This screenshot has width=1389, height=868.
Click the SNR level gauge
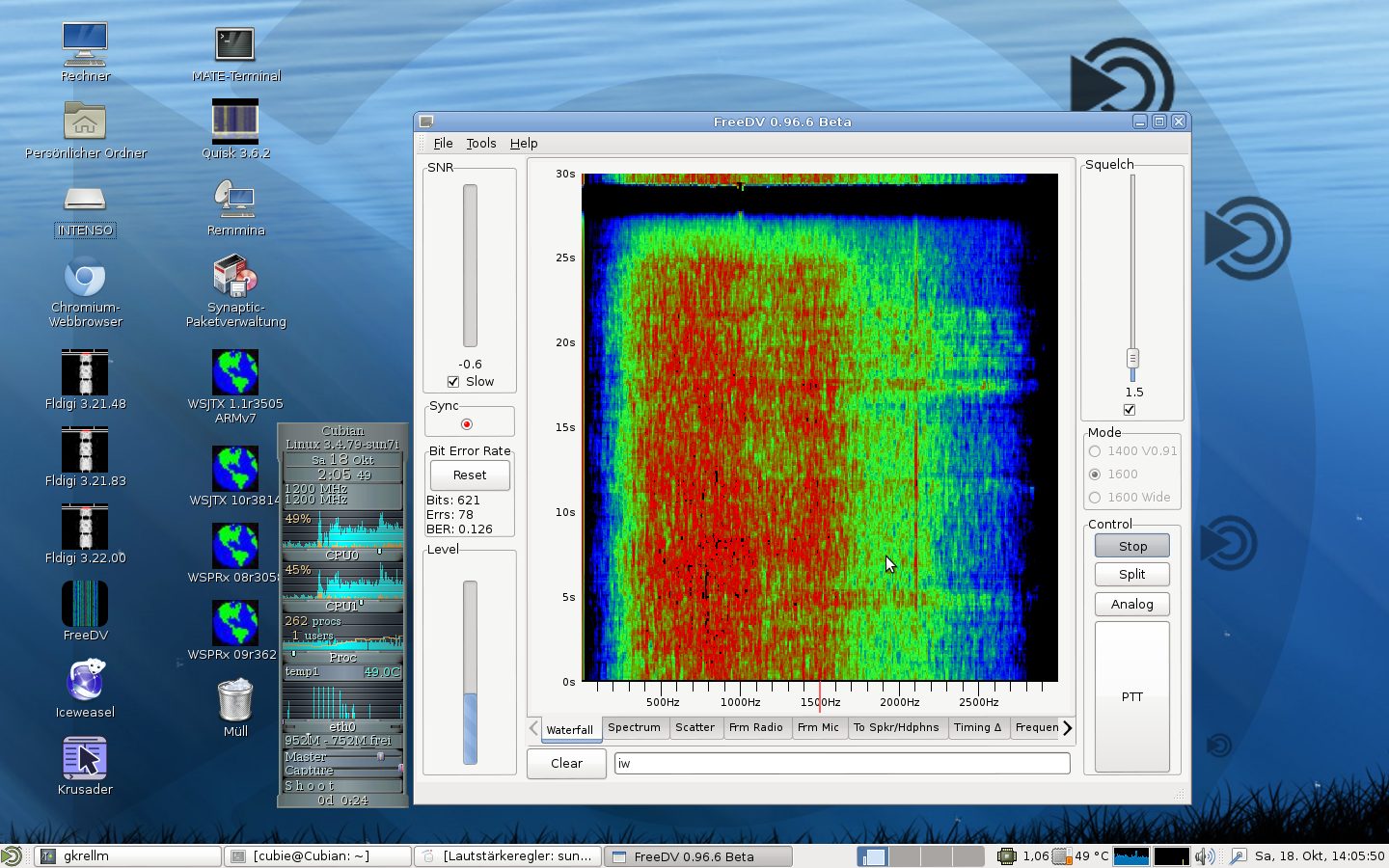pyautogui.click(x=470, y=265)
